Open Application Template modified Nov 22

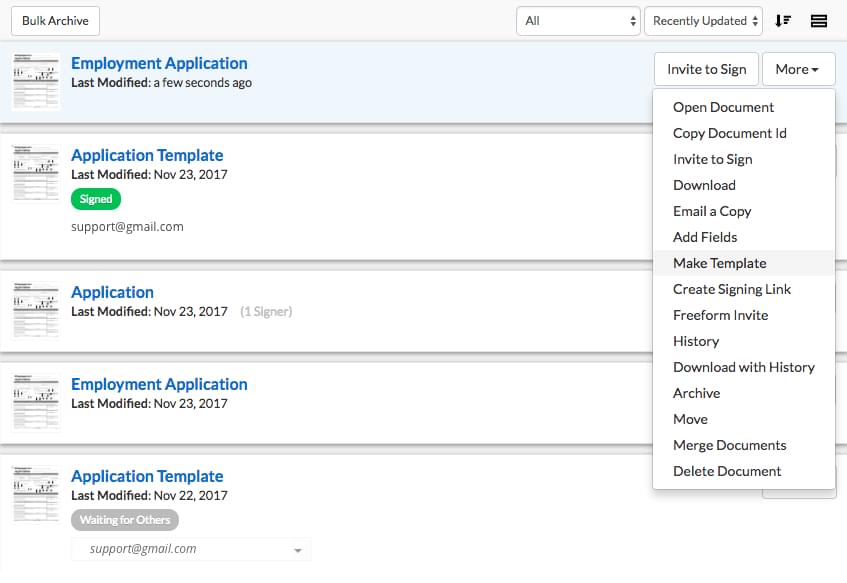(147, 476)
